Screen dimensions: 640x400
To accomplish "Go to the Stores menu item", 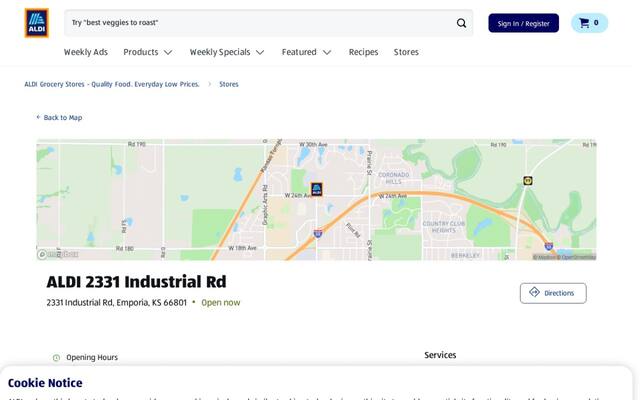I will (x=406, y=52).
